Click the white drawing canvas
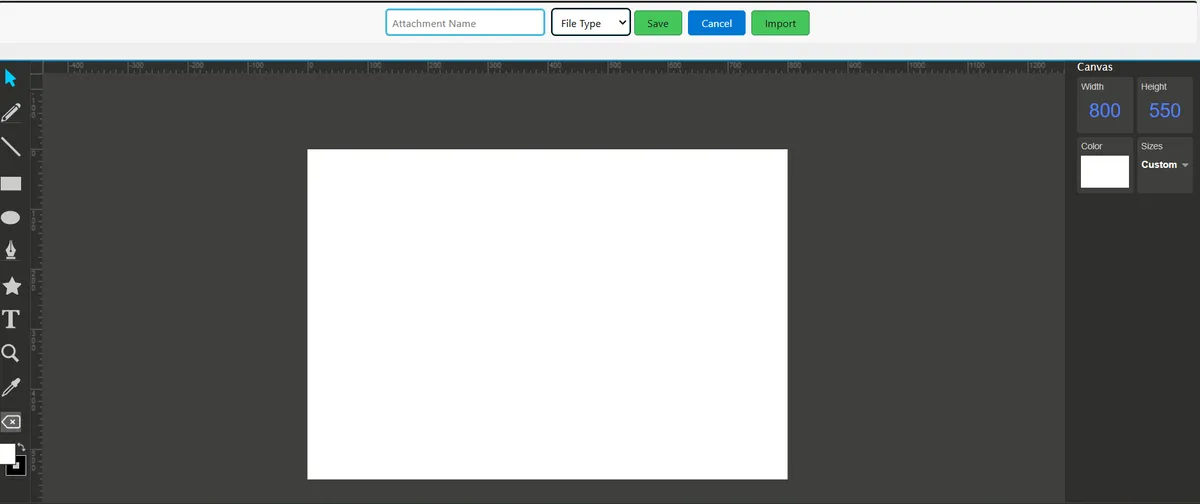The width and height of the screenshot is (1200, 504). tap(547, 314)
